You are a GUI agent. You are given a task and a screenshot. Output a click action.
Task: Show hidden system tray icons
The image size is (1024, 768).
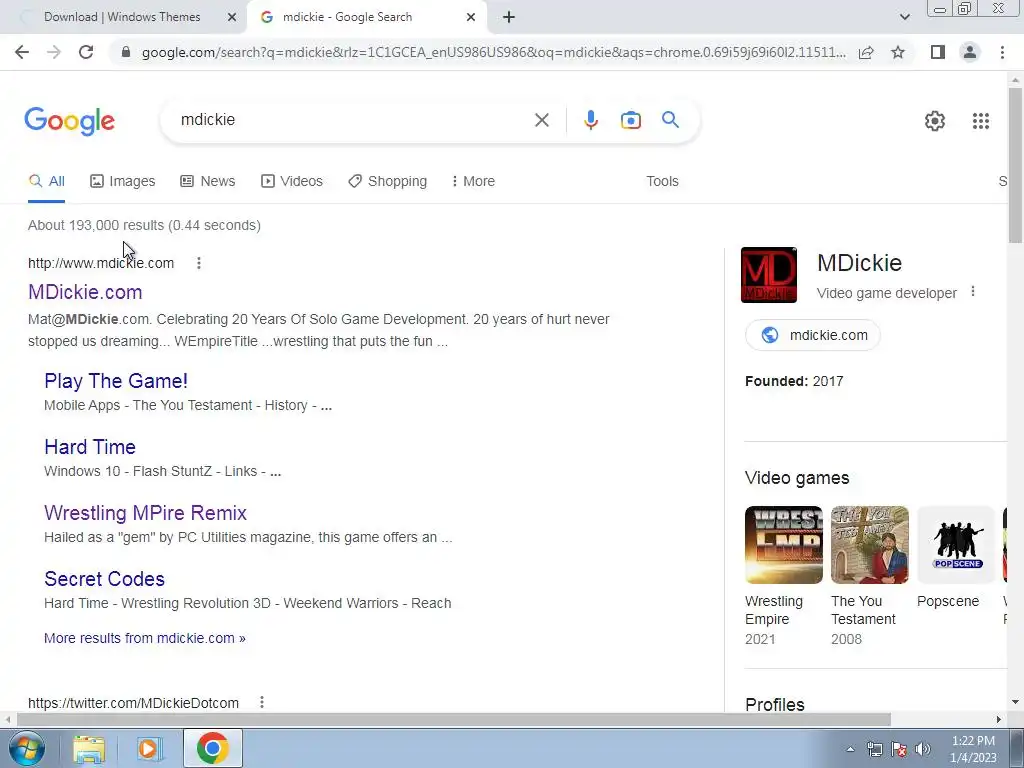(850, 749)
